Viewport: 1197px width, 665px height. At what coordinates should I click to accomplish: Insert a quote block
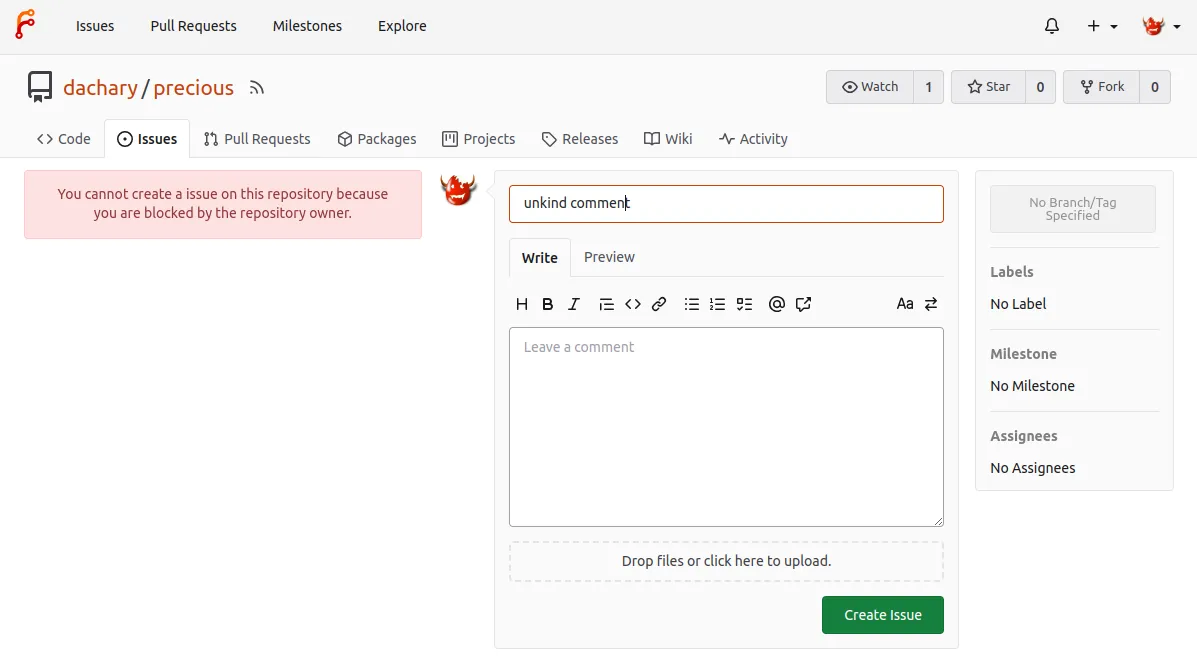pyautogui.click(x=606, y=304)
